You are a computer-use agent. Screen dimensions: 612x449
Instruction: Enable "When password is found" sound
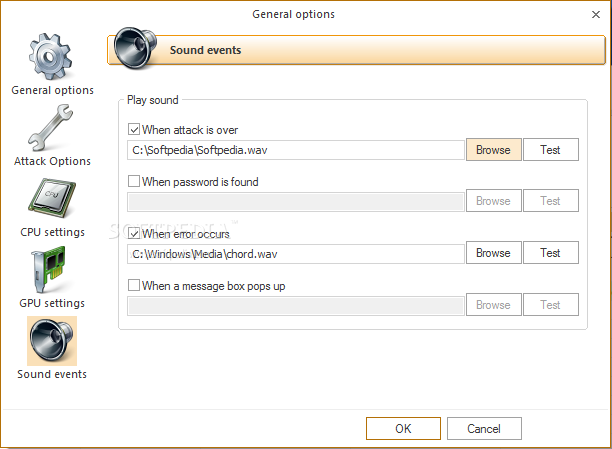coord(134,182)
